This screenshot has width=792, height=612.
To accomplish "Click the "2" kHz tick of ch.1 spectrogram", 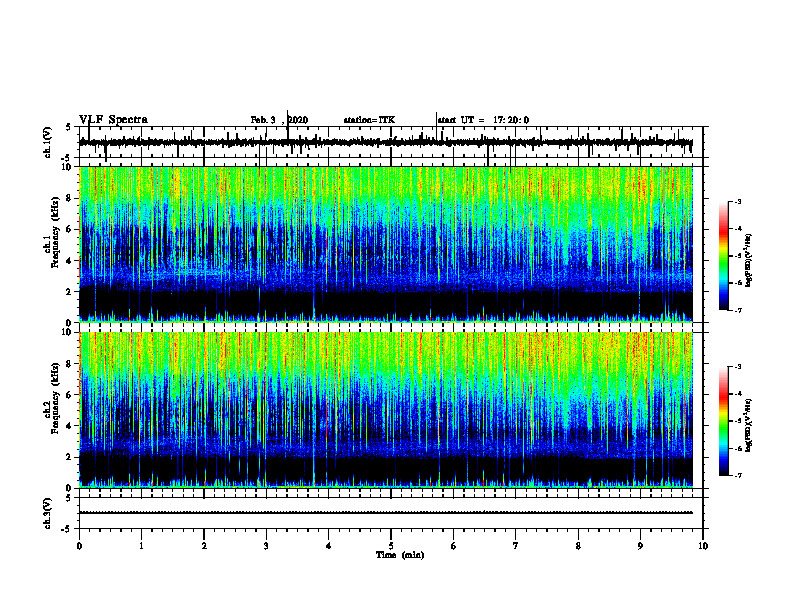I will 69,292.
